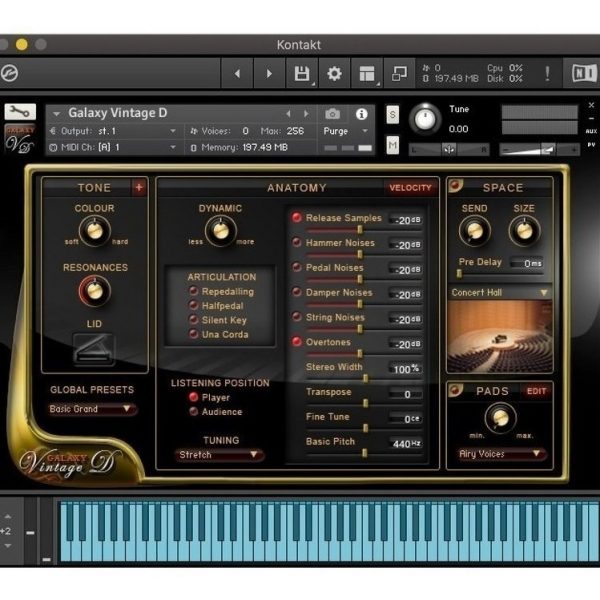Click the SIZE reverb knob
This screenshot has width=600, height=600.
click(524, 231)
